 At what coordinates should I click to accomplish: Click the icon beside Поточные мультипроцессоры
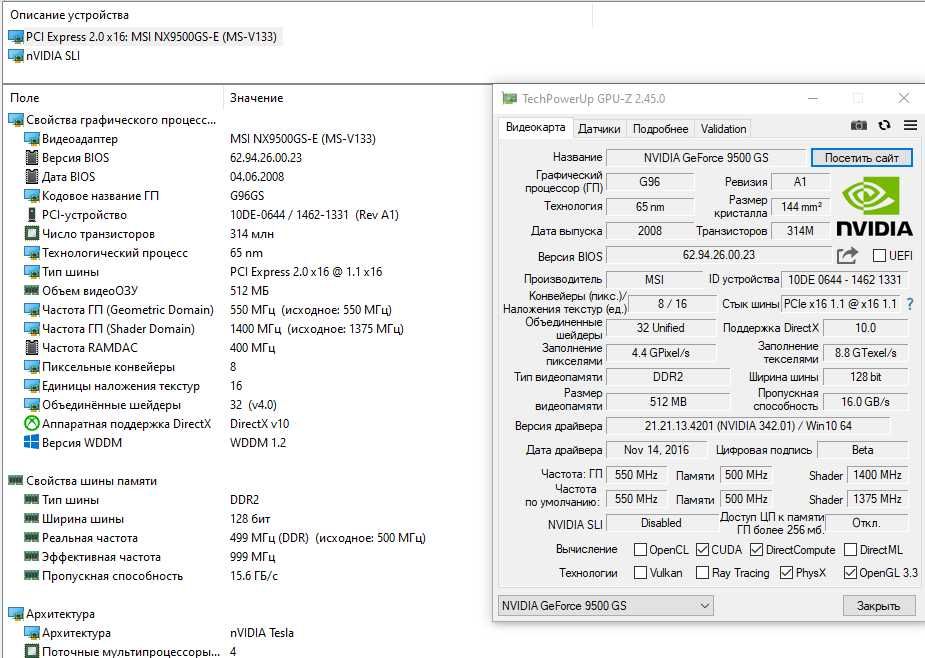[32, 651]
